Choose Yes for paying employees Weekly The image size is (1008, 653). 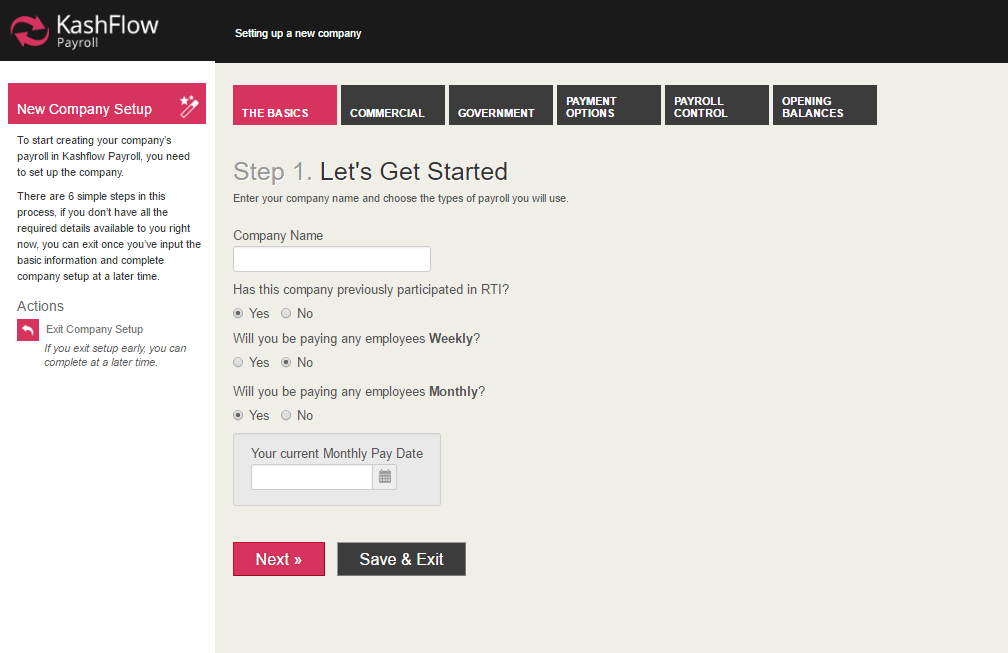pyautogui.click(x=238, y=362)
